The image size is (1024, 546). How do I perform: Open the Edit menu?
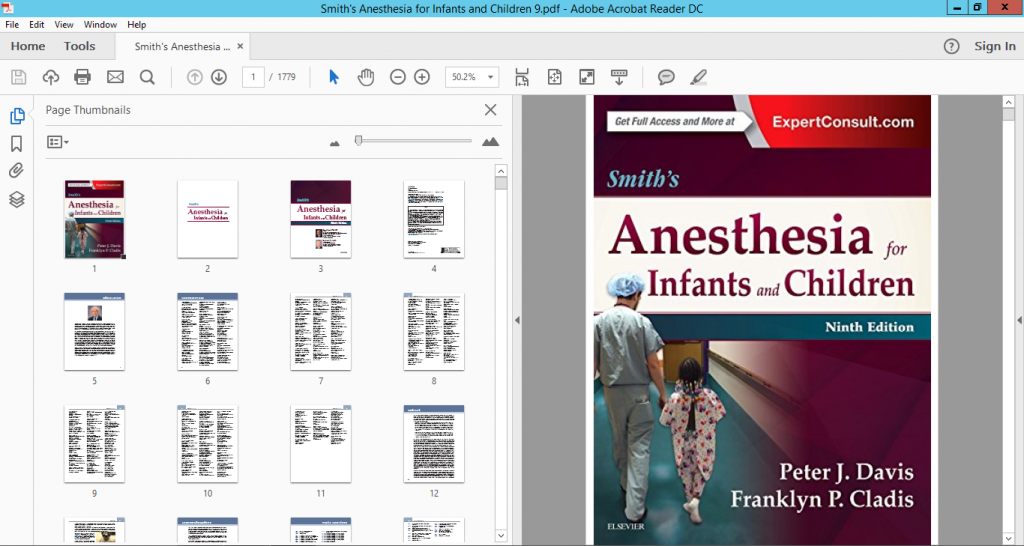[37, 24]
